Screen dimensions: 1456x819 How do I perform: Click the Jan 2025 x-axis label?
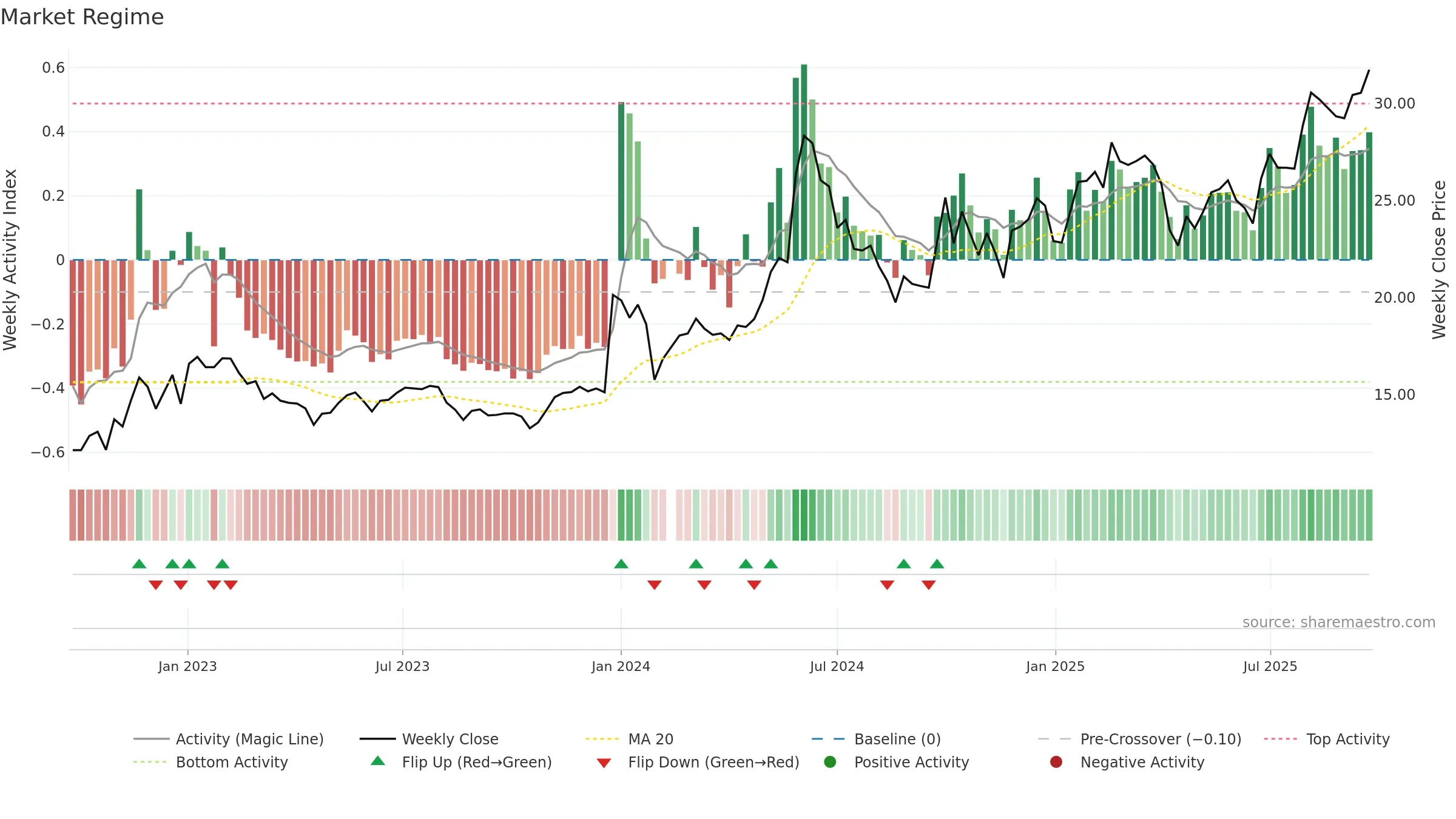click(x=1056, y=666)
